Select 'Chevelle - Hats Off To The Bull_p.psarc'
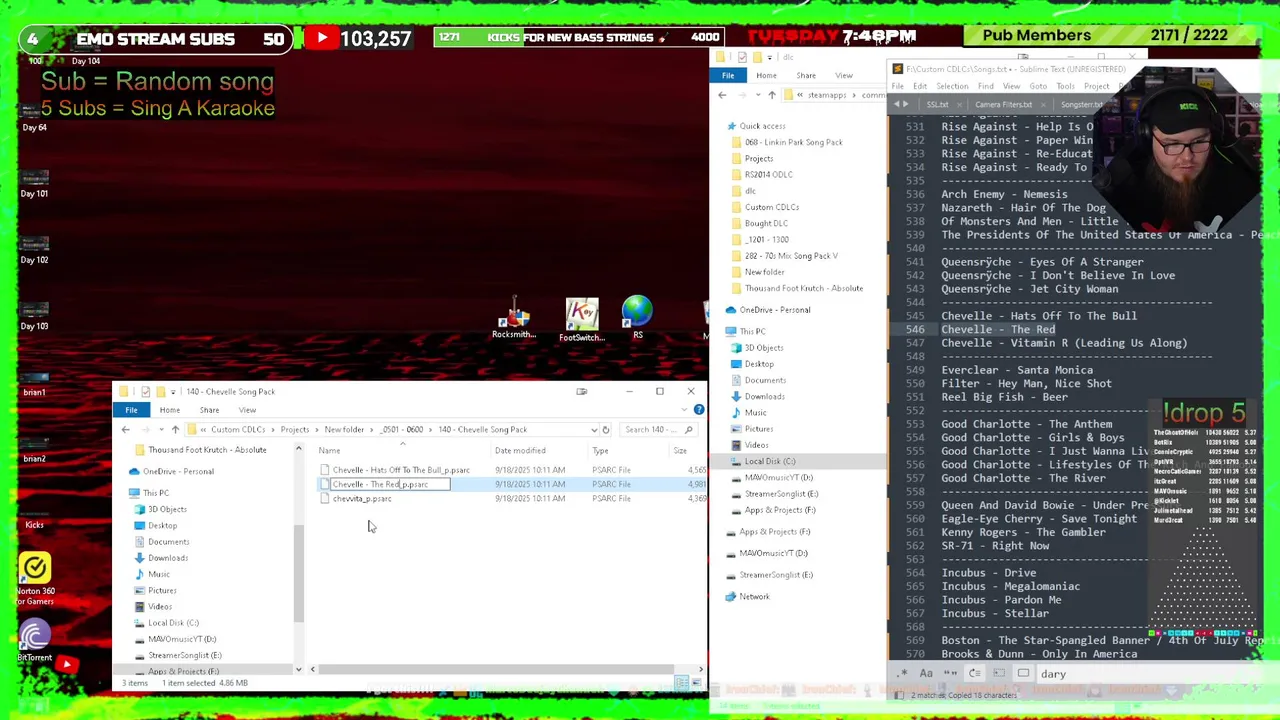The image size is (1280, 720). tap(401, 470)
